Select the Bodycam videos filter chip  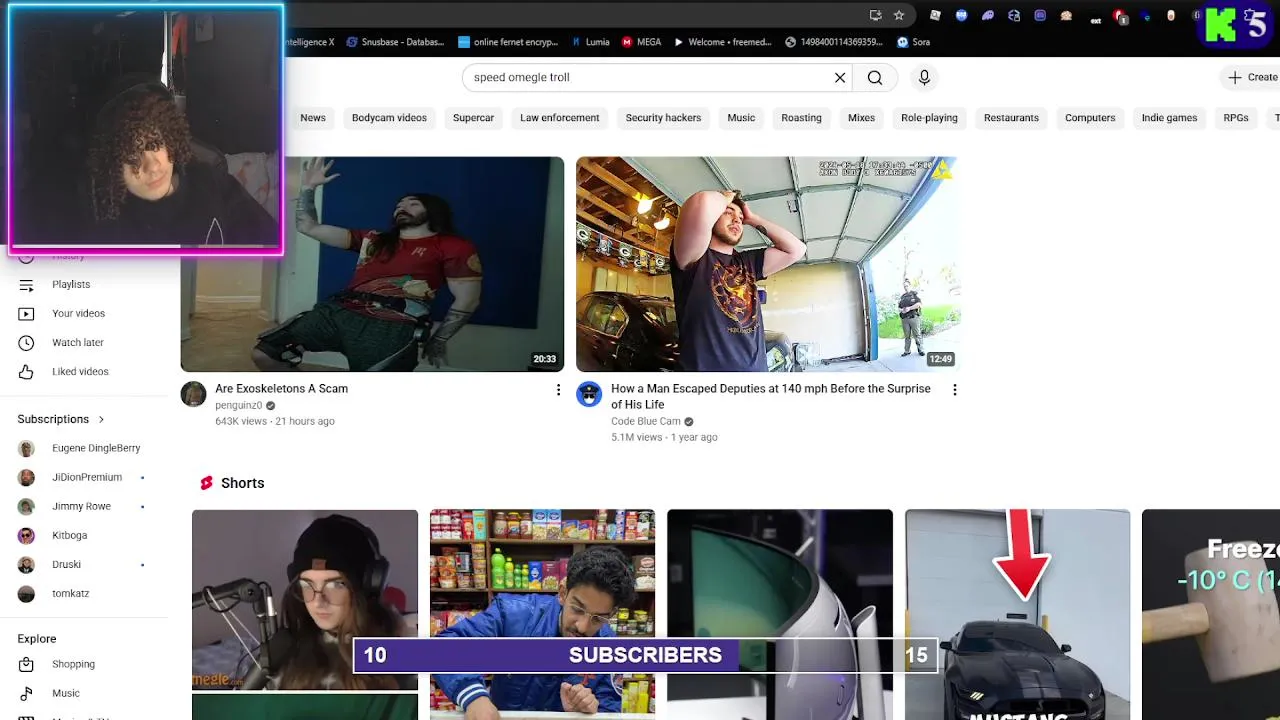tap(389, 118)
